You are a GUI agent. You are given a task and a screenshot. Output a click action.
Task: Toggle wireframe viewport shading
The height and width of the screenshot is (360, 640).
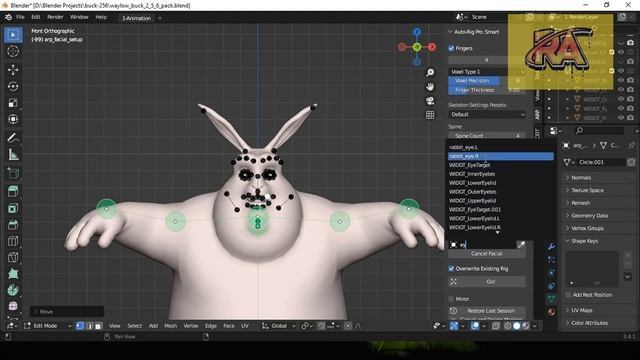click(508, 326)
